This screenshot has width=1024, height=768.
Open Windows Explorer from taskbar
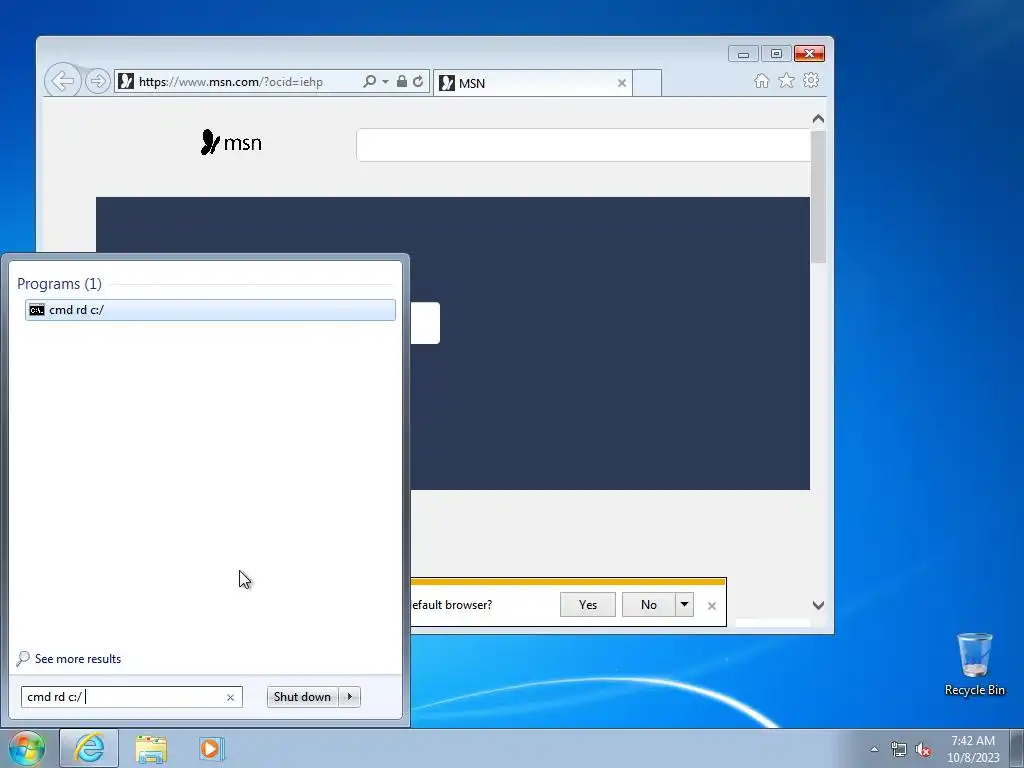pyautogui.click(x=151, y=749)
